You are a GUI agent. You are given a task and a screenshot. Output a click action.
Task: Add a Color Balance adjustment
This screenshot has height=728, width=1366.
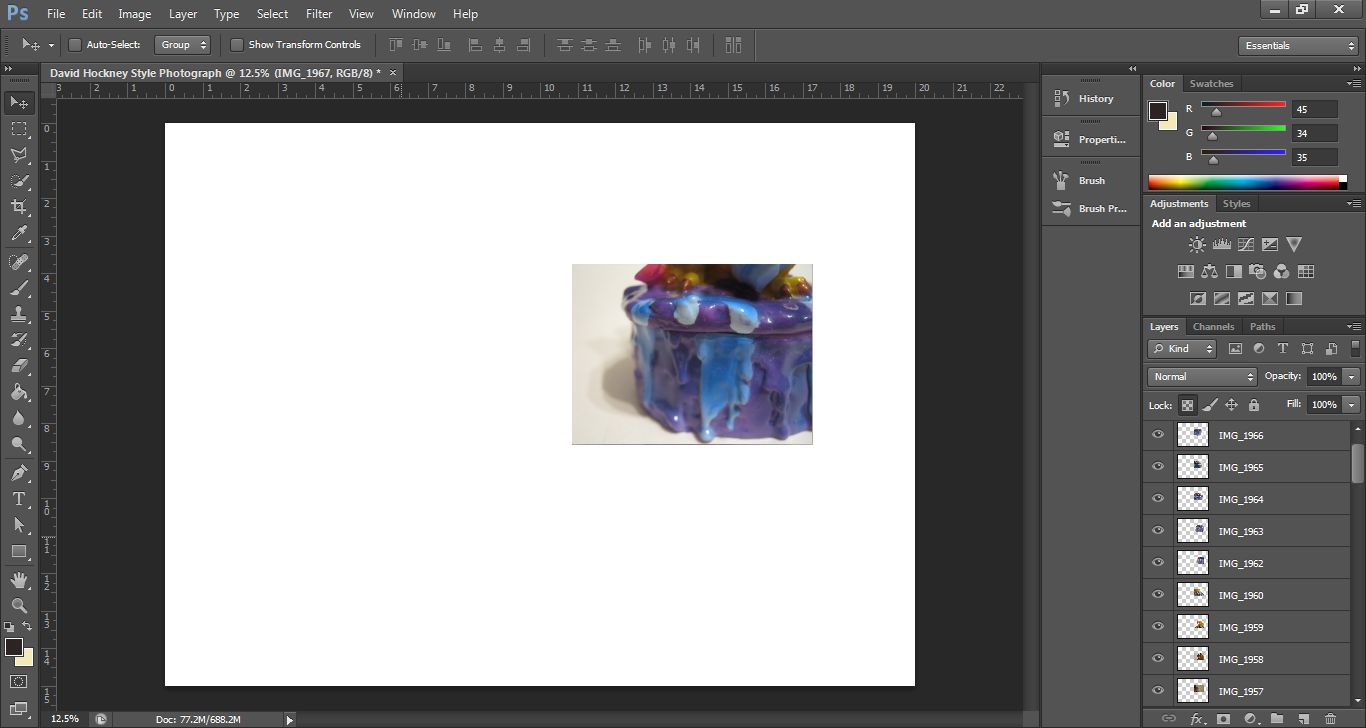tap(1210, 271)
